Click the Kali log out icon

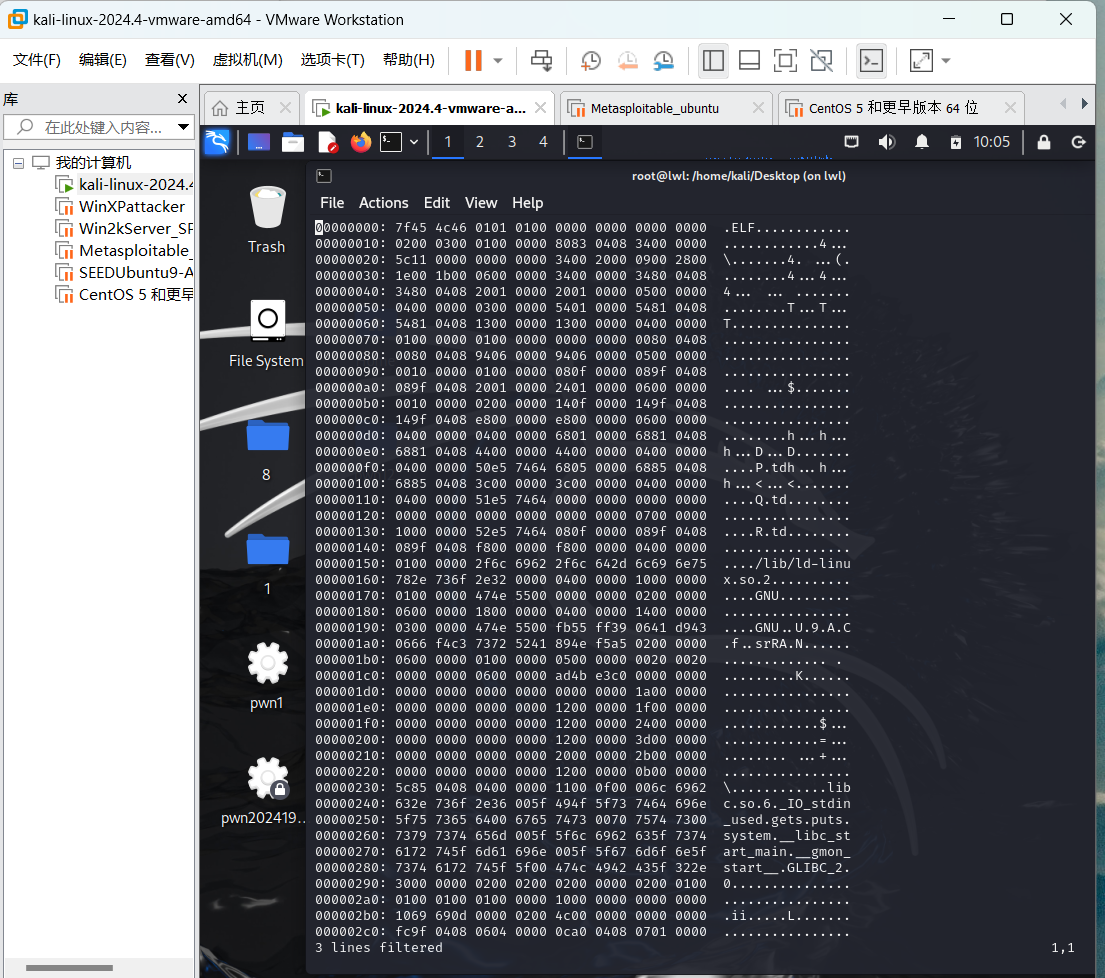(x=1078, y=142)
